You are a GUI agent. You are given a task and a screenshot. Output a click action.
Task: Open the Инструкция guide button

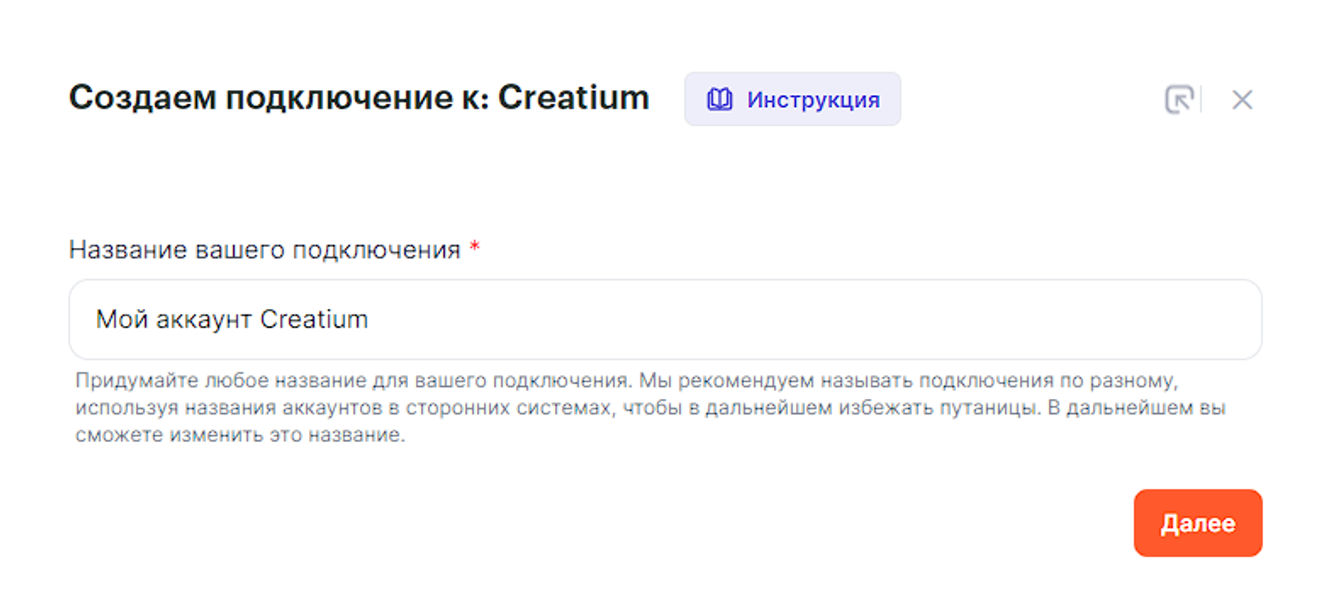792,100
